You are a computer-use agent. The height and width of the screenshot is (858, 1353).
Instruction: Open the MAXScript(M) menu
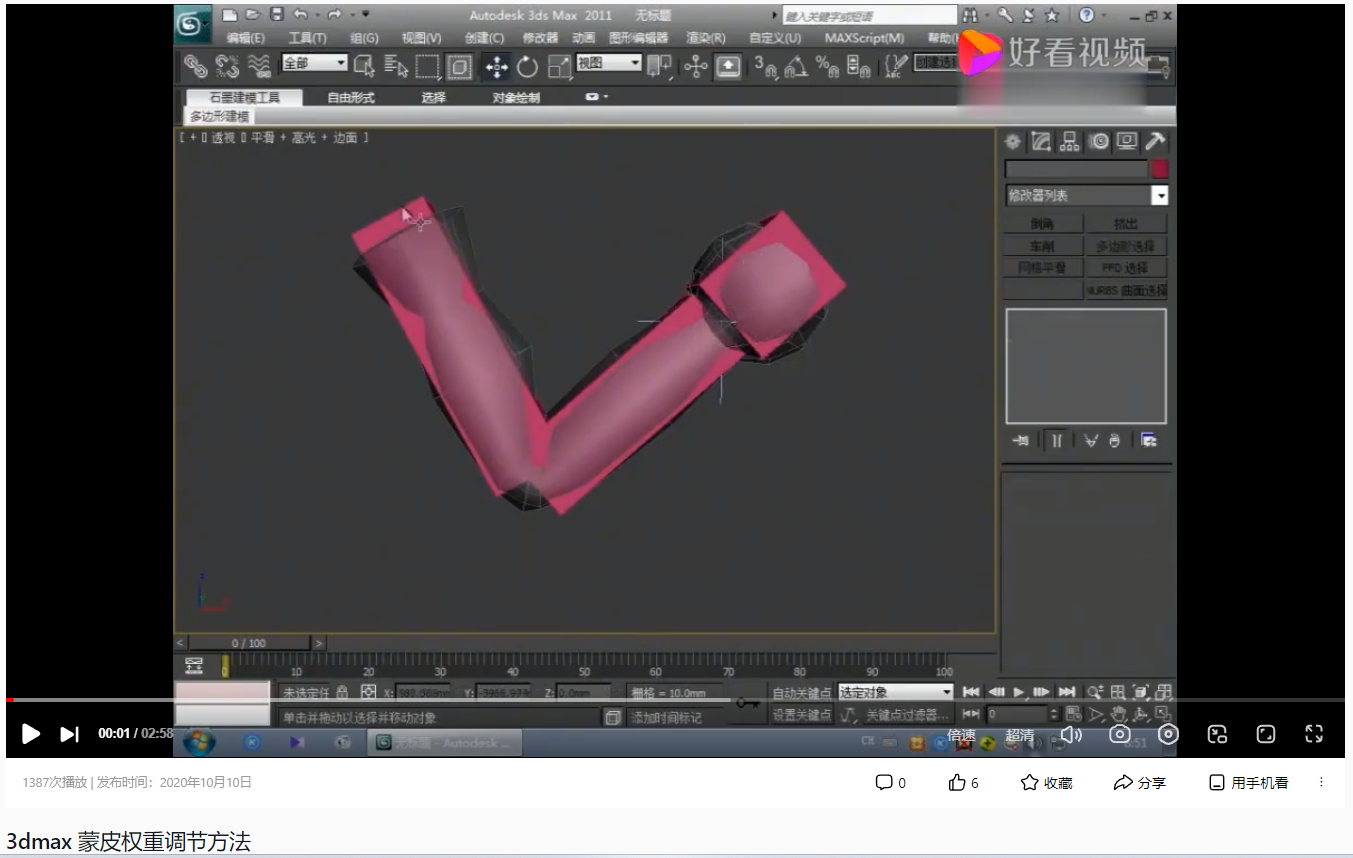[864, 38]
